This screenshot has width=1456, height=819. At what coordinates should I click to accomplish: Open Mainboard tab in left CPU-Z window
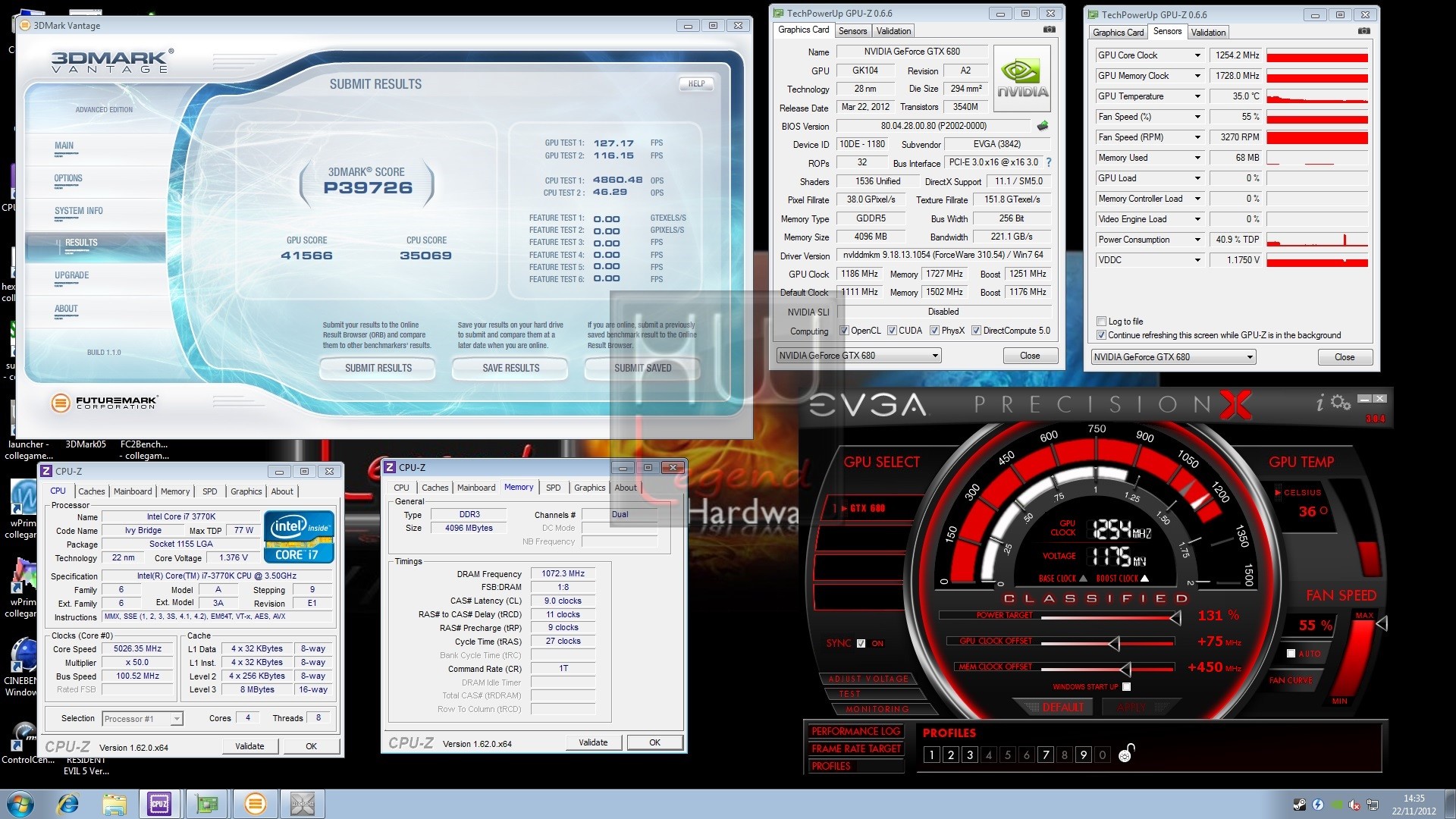pos(133,491)
